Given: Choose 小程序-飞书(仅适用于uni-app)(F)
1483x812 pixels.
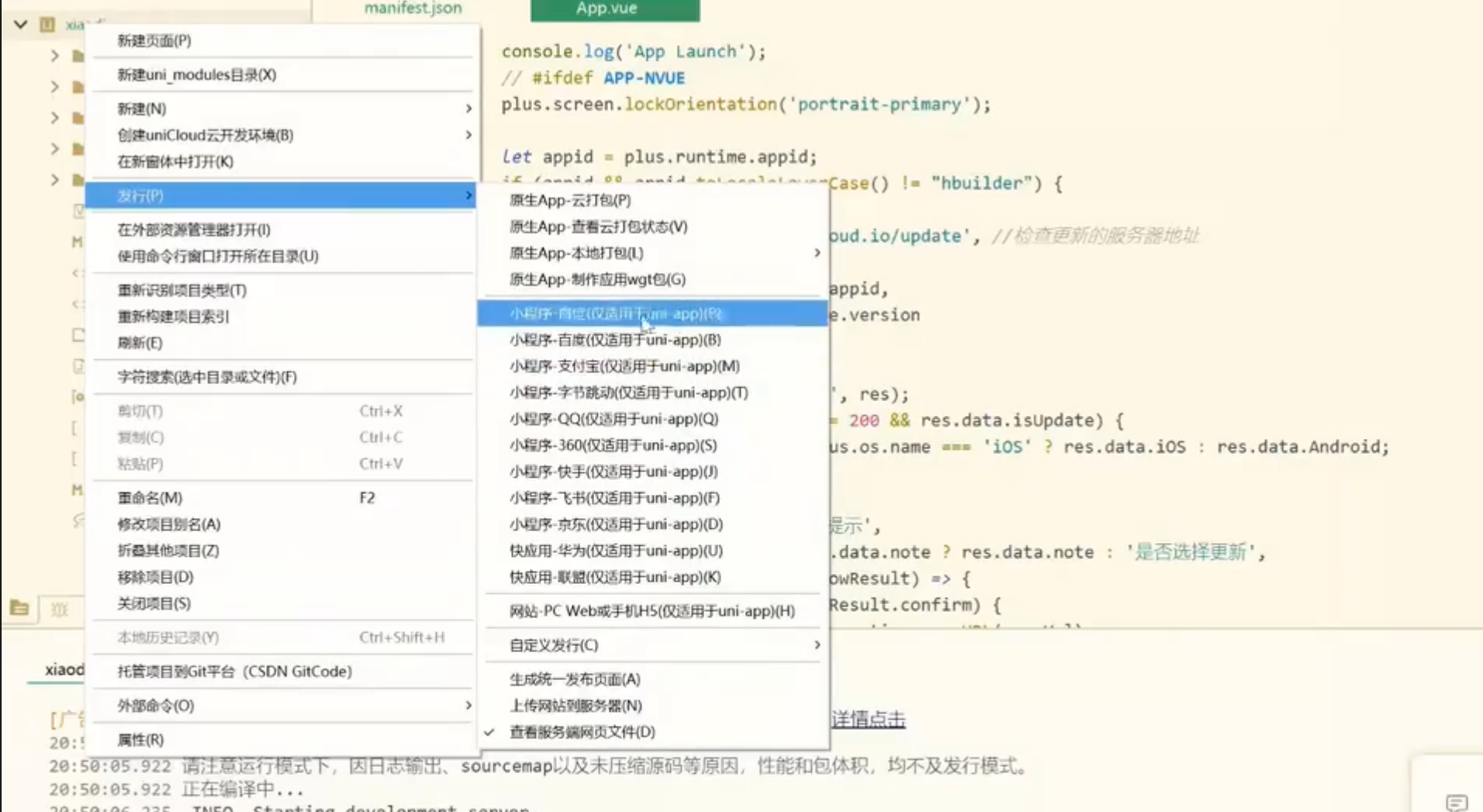Looking at the screenshot, I should click(653, 498).
